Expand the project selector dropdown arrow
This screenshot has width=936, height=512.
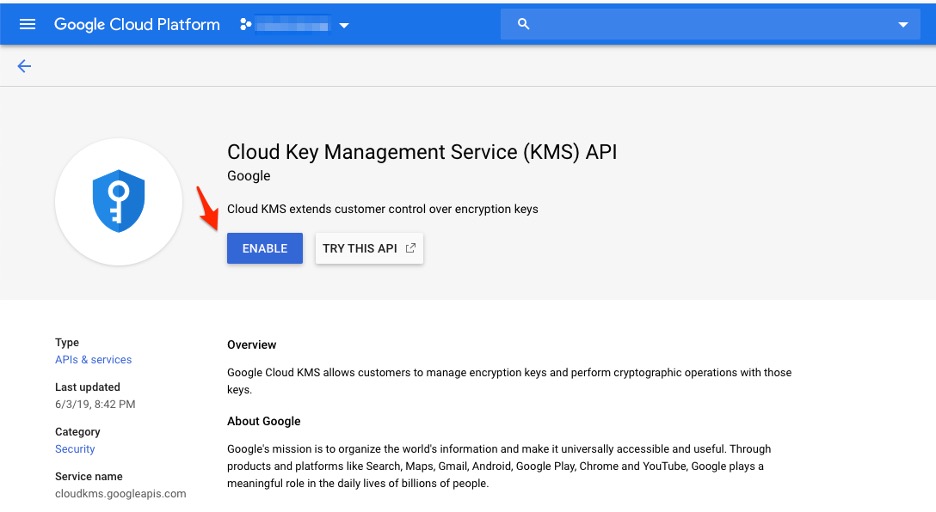(344, 25)
